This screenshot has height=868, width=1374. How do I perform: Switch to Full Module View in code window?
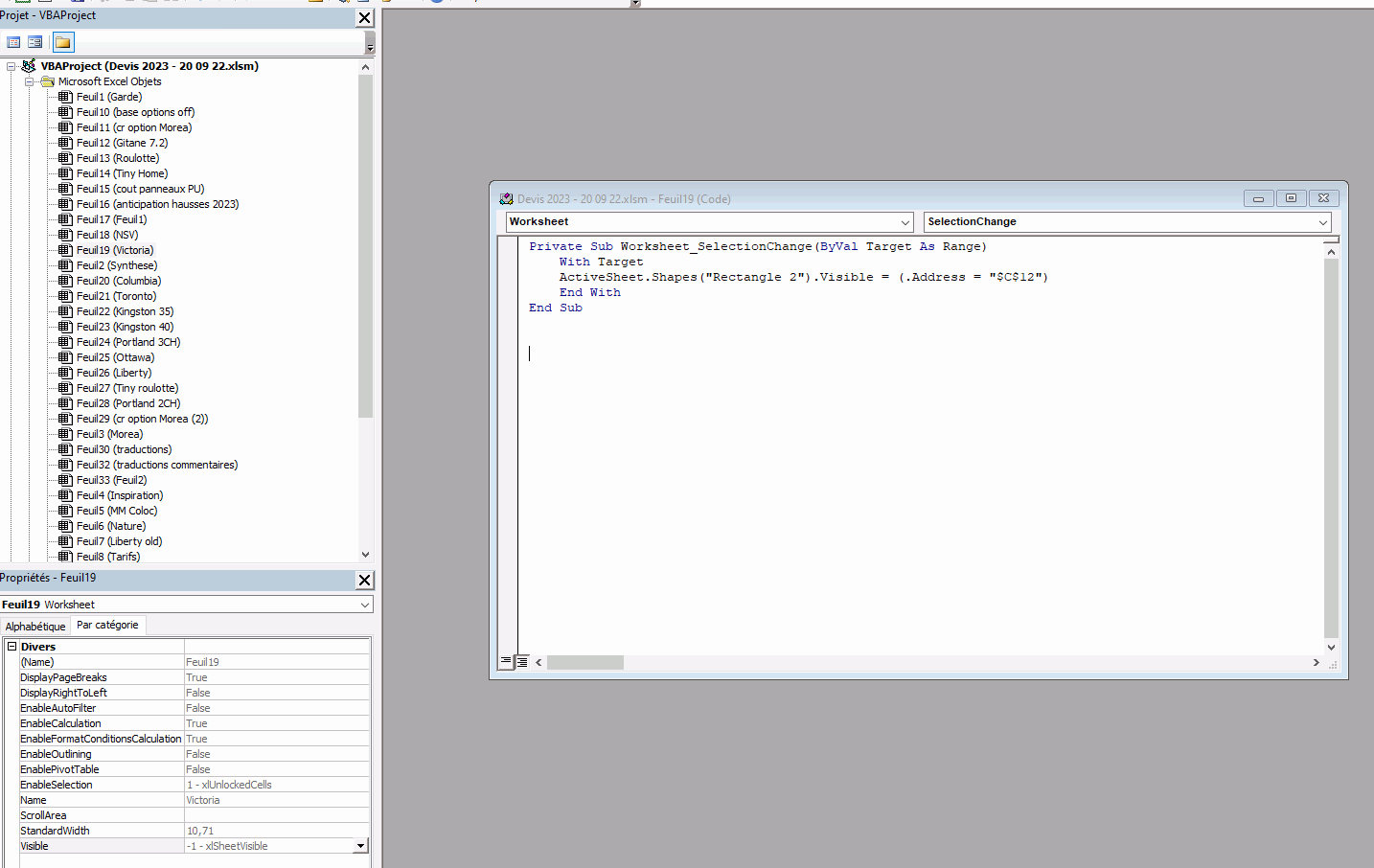pyautogui.click(x=522, y=662)
